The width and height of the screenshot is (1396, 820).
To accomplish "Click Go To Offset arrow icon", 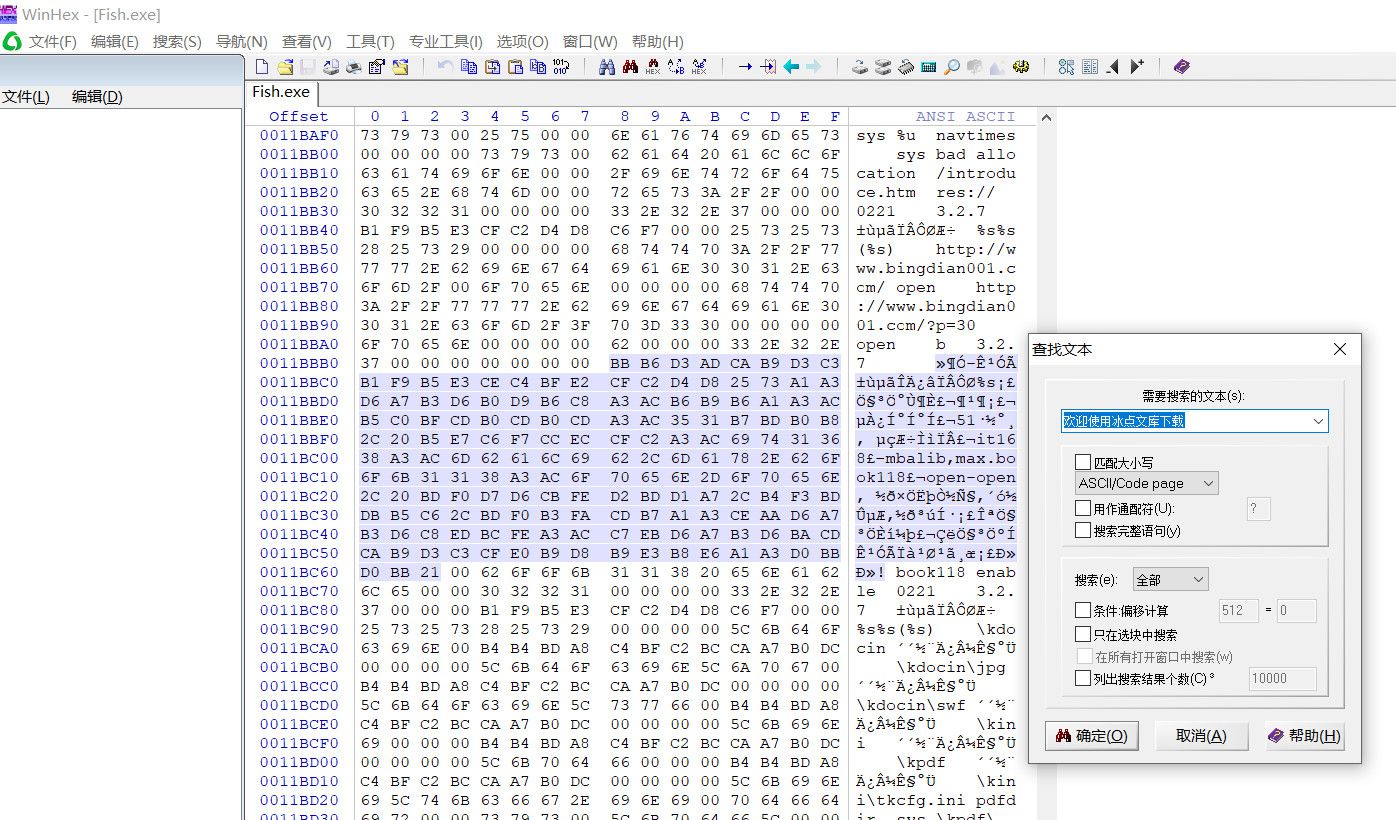I will pyautogui.click(x=745, y=67).
